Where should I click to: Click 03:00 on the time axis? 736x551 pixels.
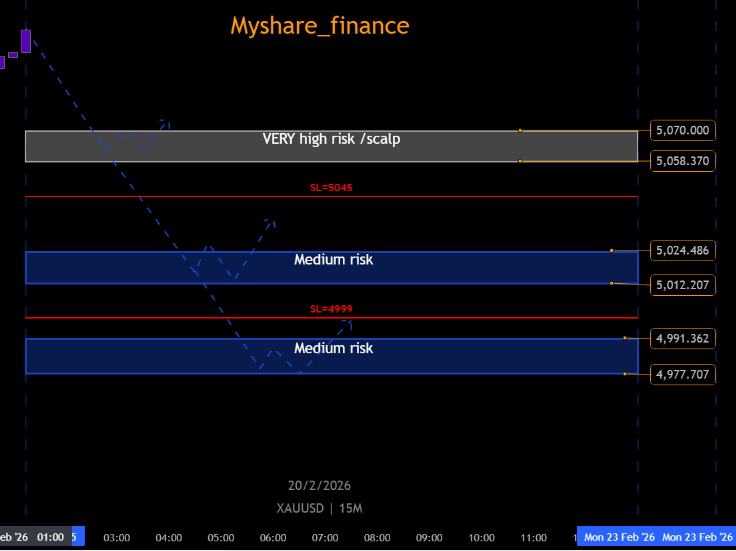(116, 537)
